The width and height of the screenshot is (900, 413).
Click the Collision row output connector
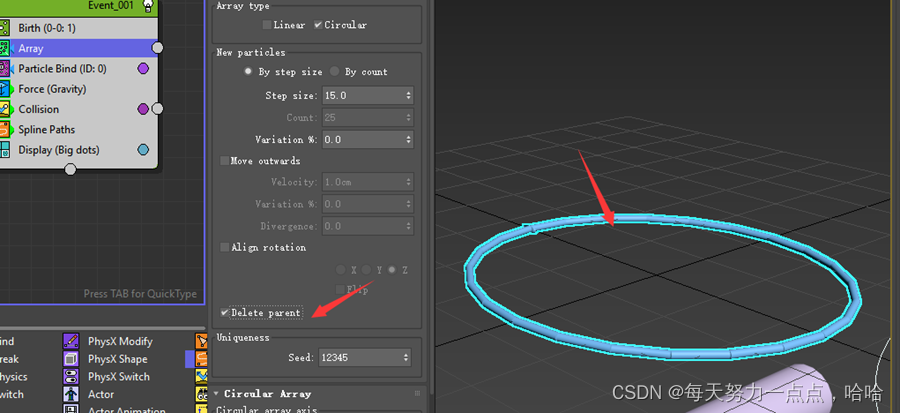[x=157, y=108]
